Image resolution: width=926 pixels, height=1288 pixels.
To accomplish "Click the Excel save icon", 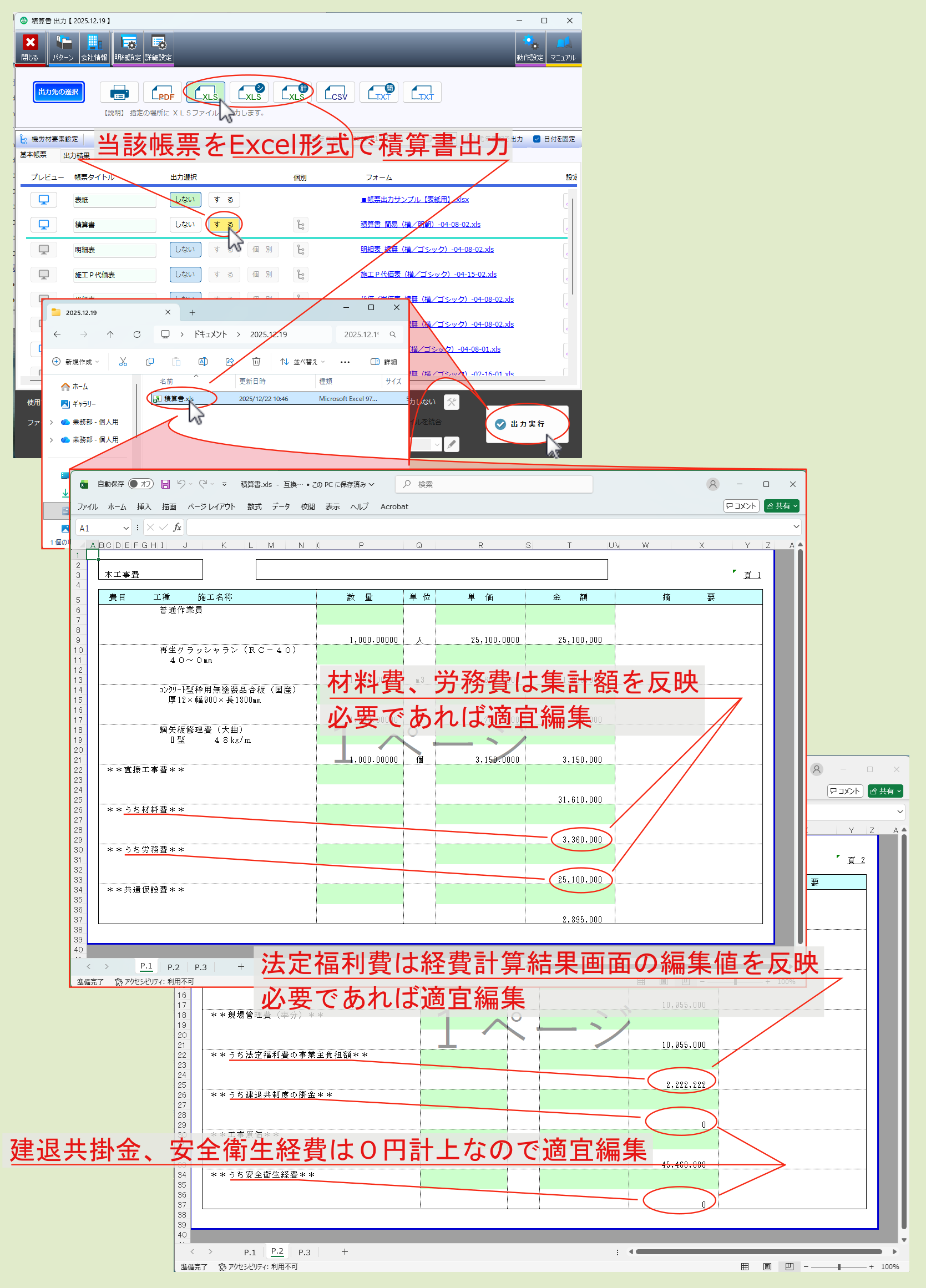I will (165, 484).
